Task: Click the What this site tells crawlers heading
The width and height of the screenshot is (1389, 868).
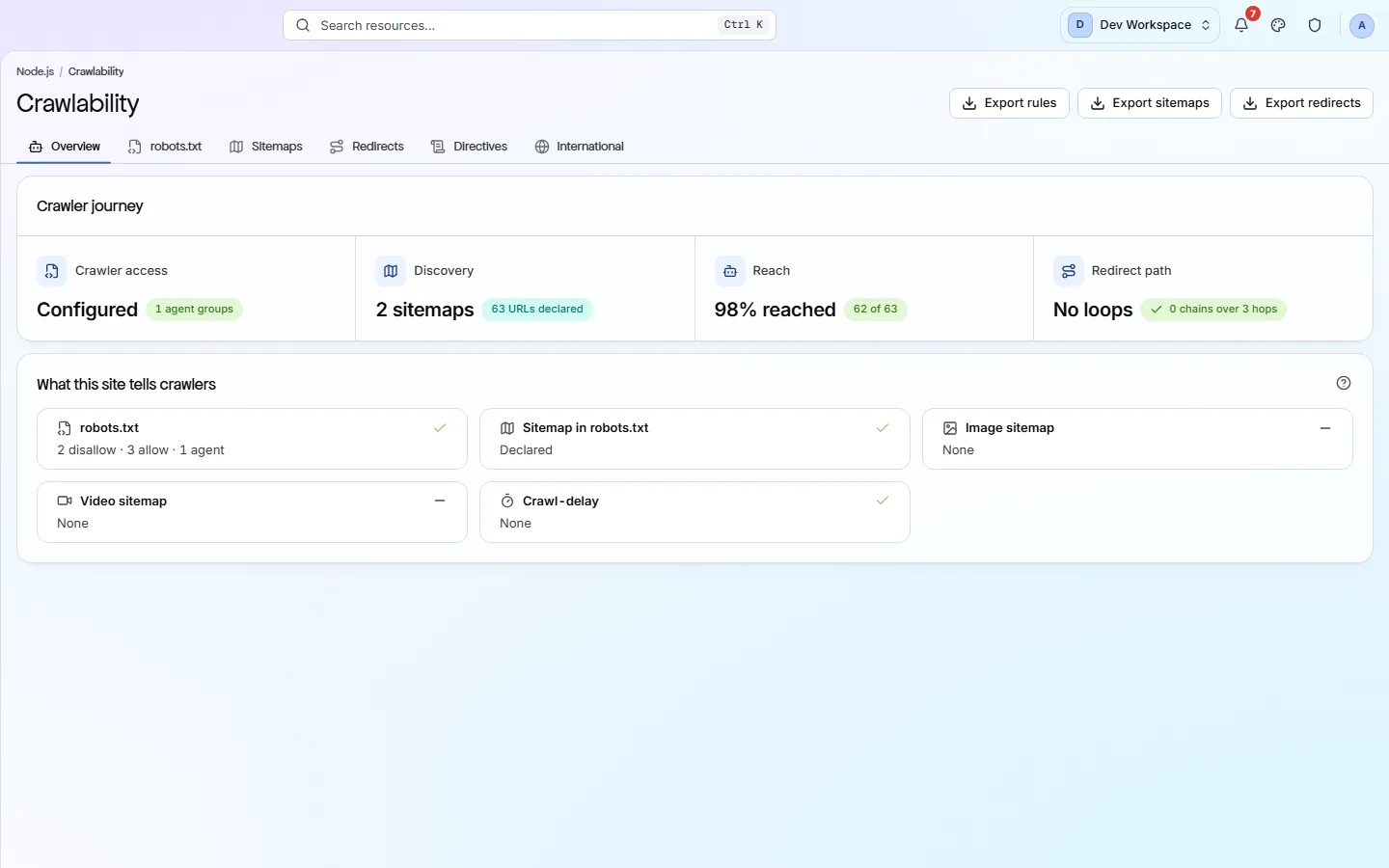Action: click(x=126, y=385)
